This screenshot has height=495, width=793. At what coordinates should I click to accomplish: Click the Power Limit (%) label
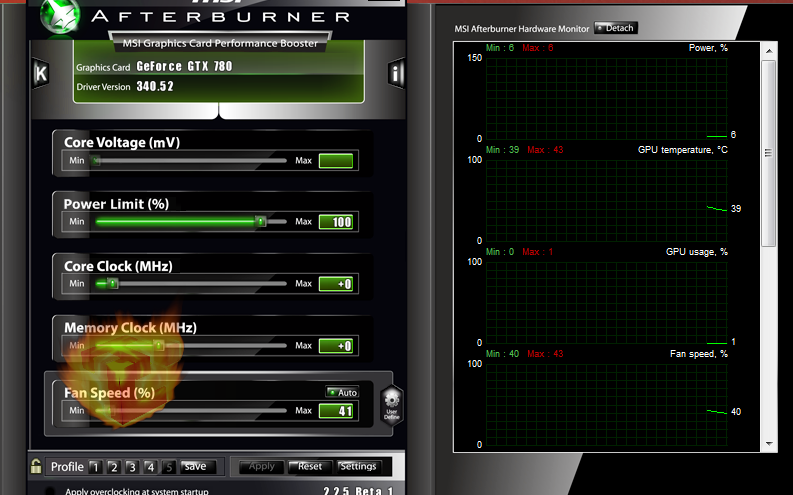[116, 204]
